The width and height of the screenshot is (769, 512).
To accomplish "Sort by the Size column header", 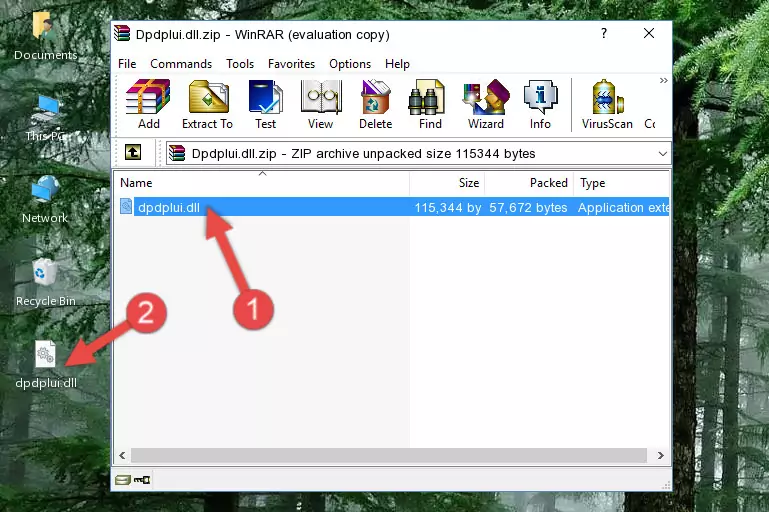I will 447,183.
